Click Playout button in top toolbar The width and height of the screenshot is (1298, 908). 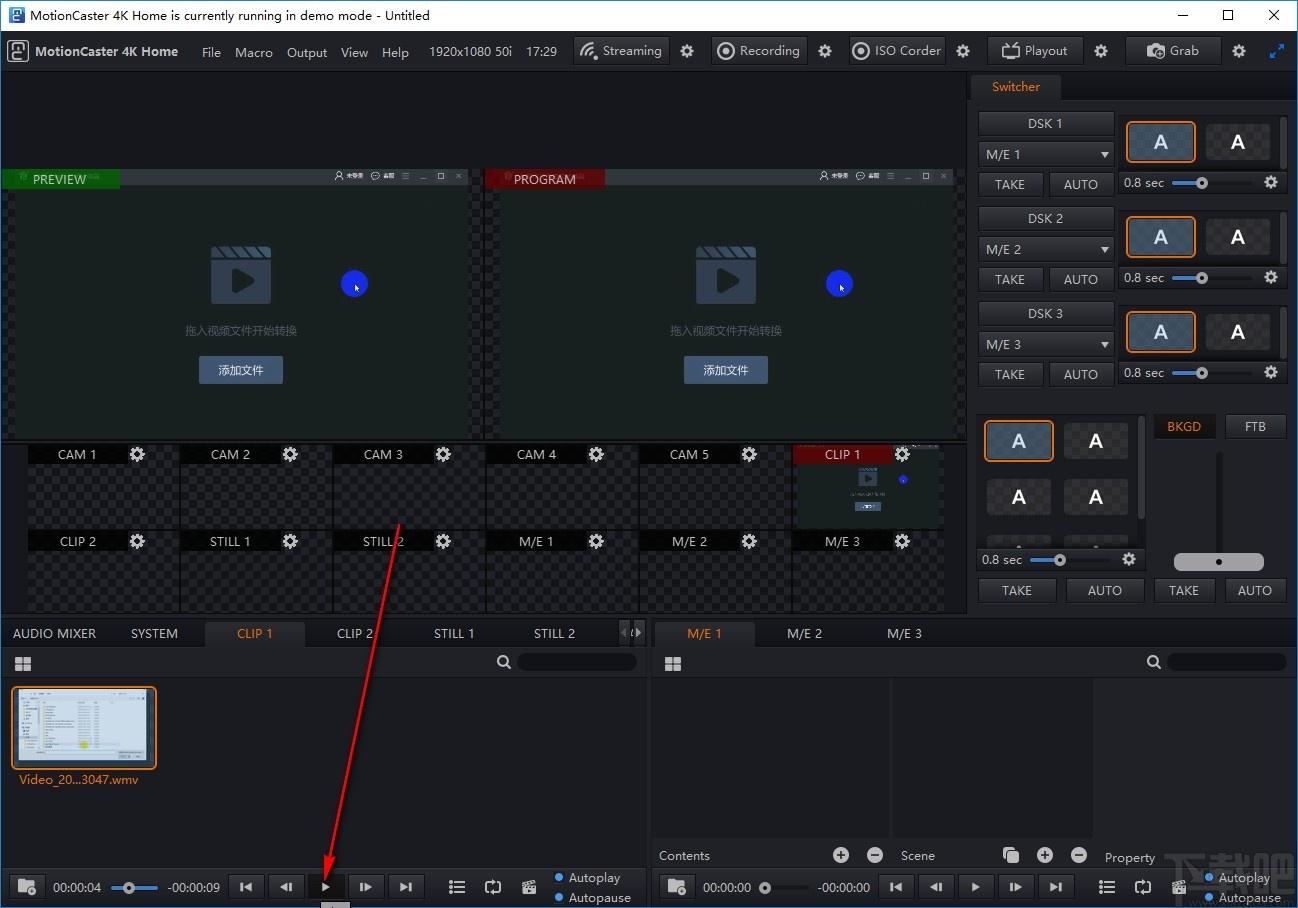pyautogui.click(x=1035, y=51)
